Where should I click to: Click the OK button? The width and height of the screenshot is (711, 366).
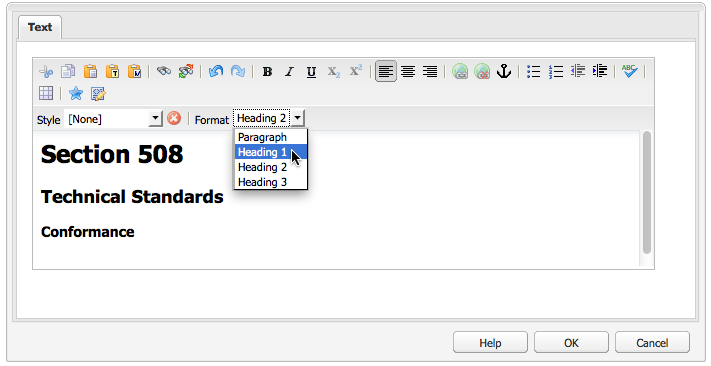coord(571,343)
